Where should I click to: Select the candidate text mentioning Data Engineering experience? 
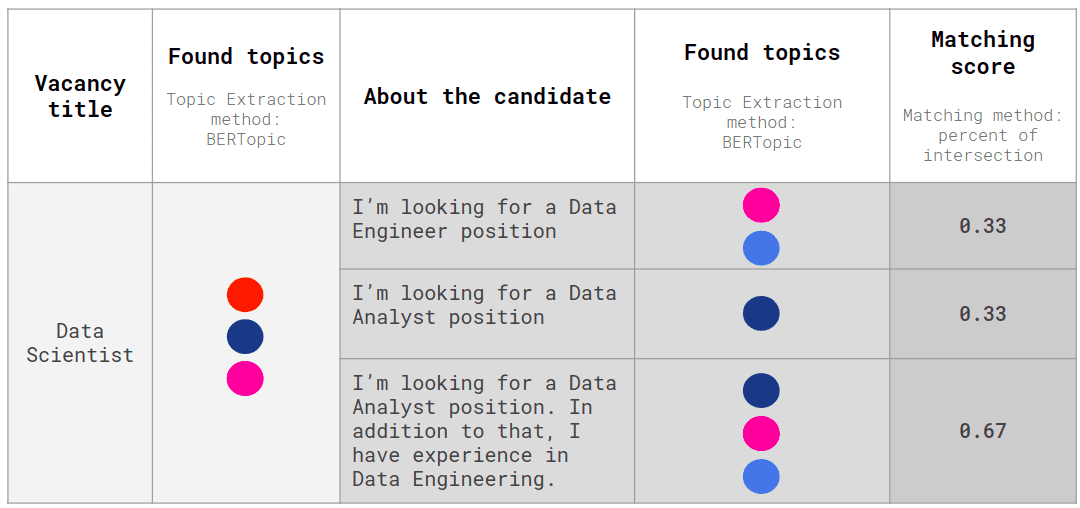[x=484, y=431]
